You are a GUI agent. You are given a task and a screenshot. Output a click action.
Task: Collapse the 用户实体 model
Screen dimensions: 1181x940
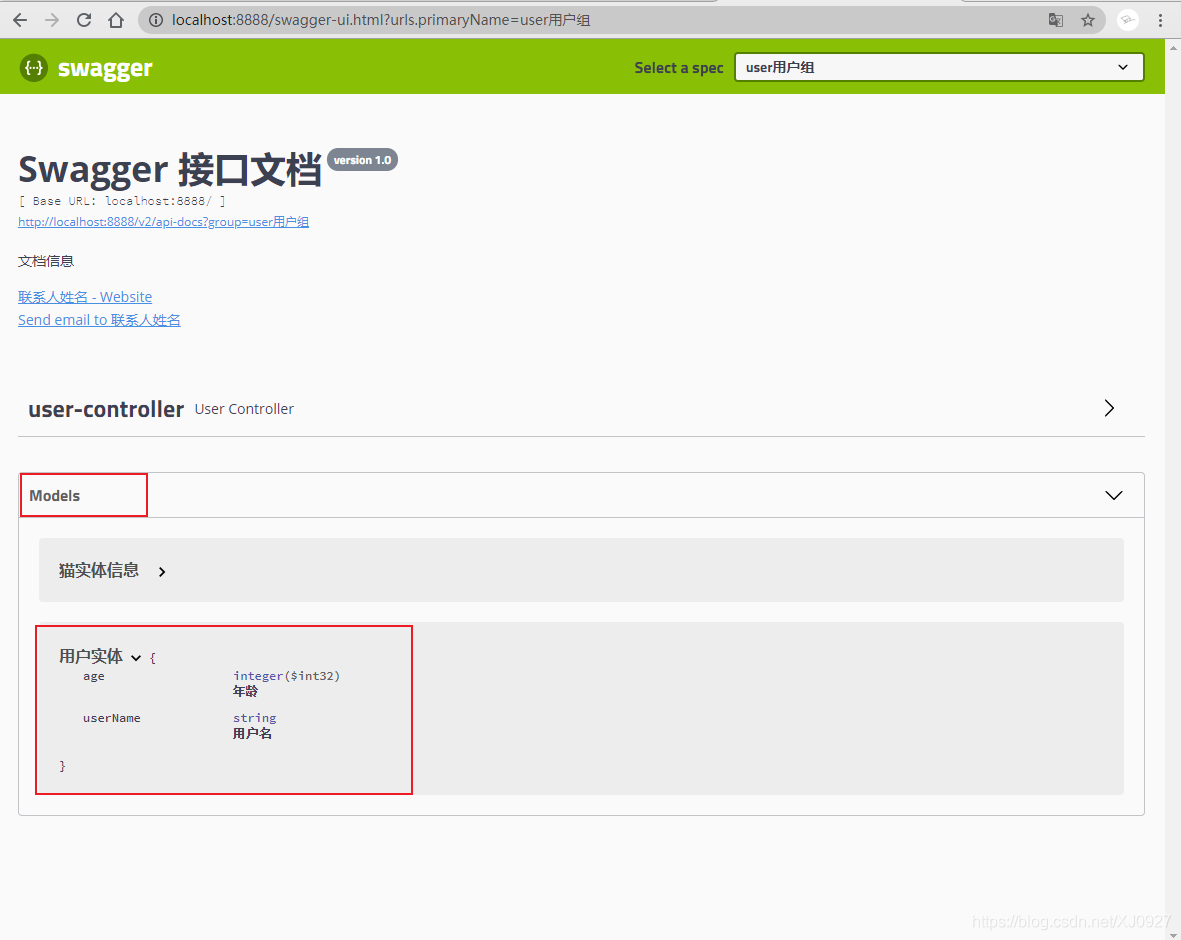coord(136,658)
